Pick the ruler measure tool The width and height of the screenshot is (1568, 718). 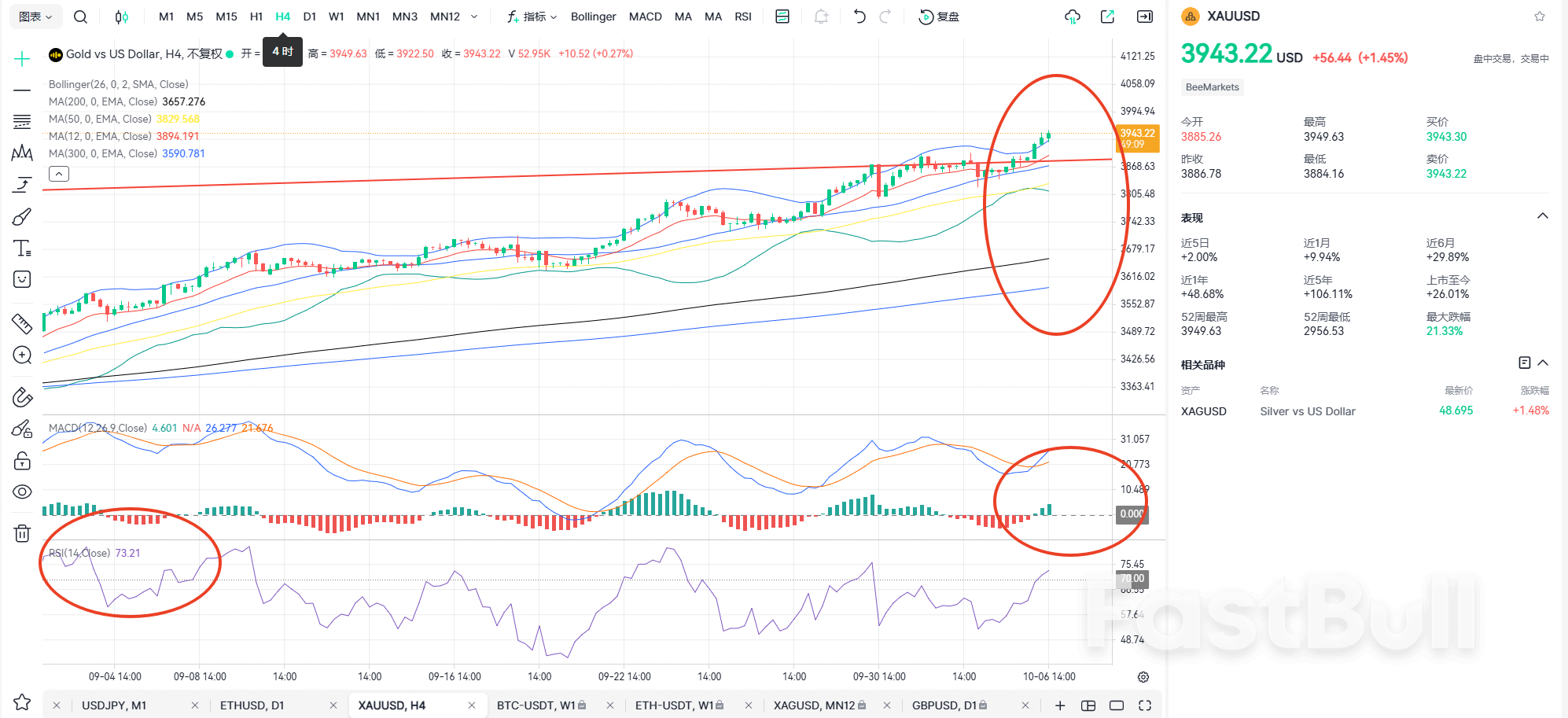tap(22, 323)
